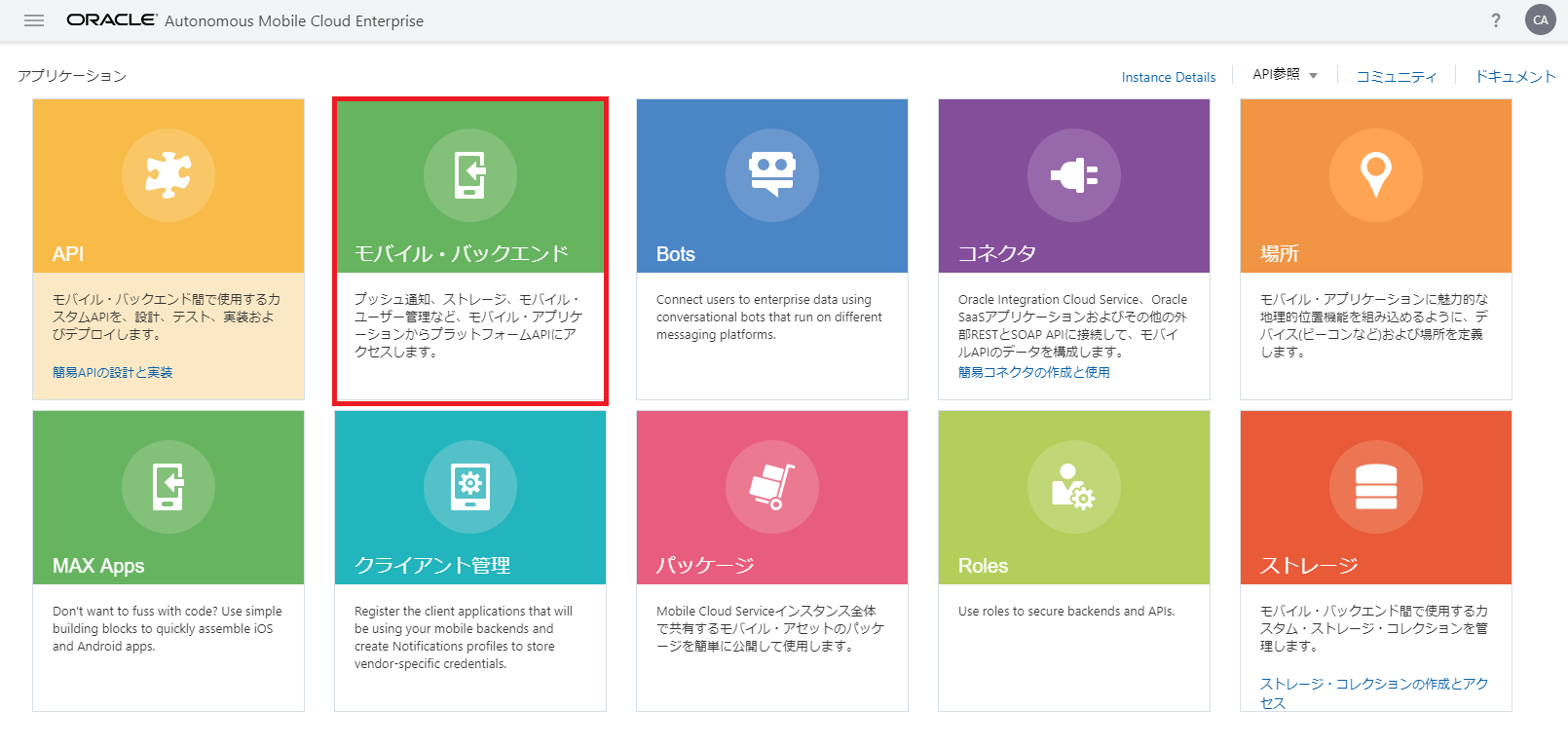Screen dimensions: 1568x747
Task: Open the 簡易コネクタの作成と使用 link
Action: click(x=1033, y=372)
